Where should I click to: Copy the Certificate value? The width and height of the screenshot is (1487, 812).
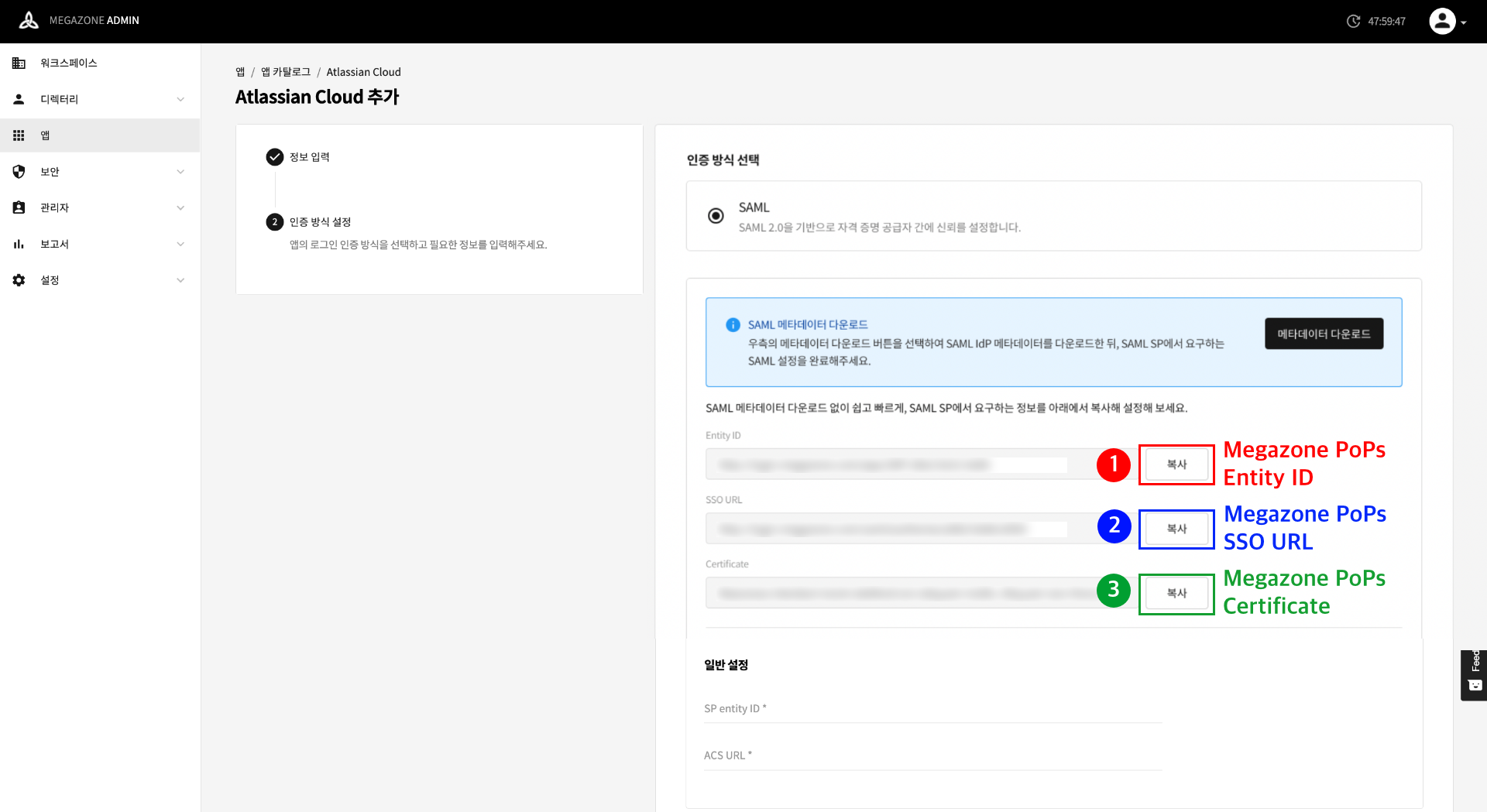pos(1176,593)
